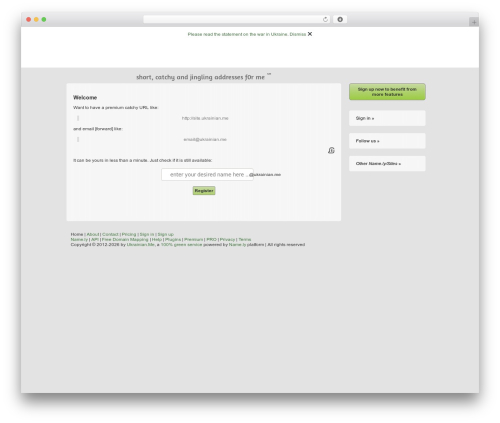Open Home in the footer menu
Image resolution: width=500 pixels, height=423 pixels.
click(x=77, y=234)
